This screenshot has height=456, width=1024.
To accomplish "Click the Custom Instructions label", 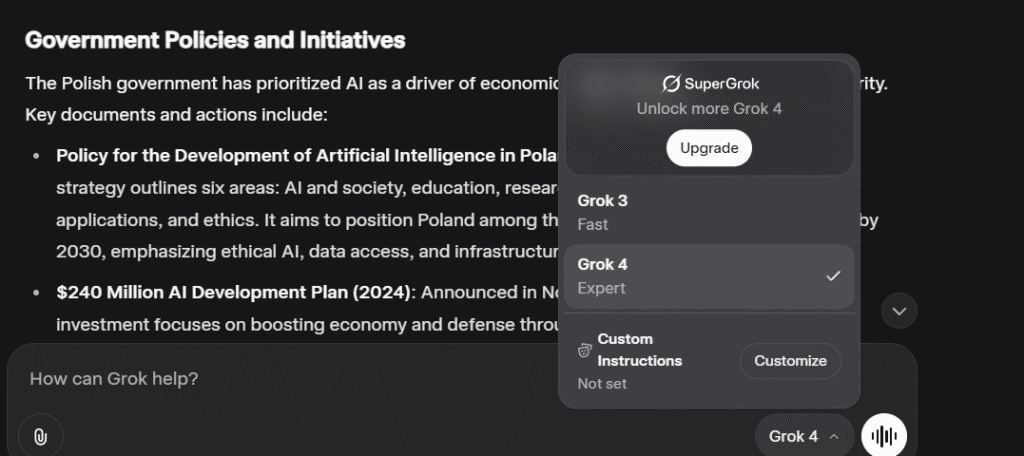I will [639, 350].
